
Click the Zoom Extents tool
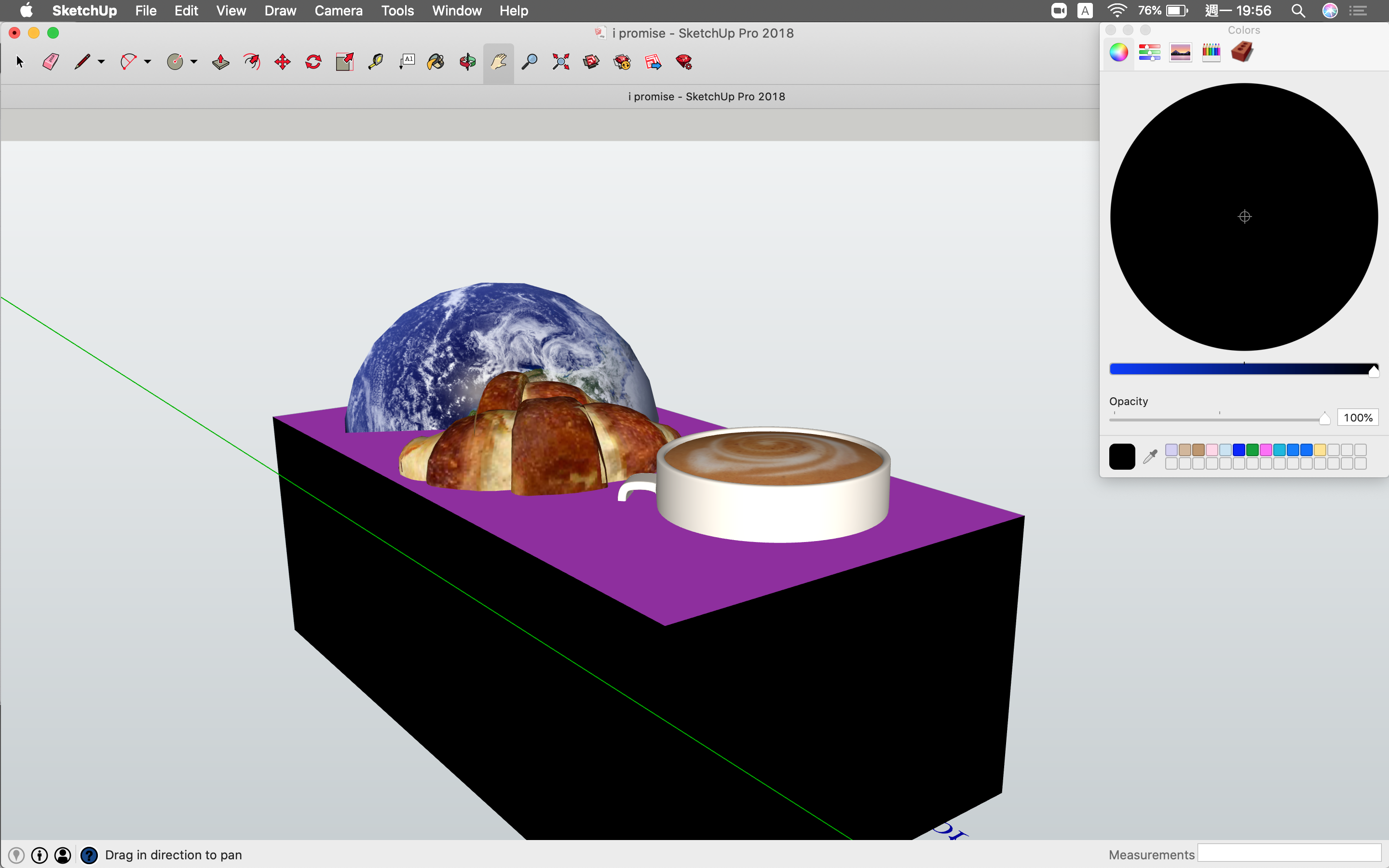[x=560, y=61]
